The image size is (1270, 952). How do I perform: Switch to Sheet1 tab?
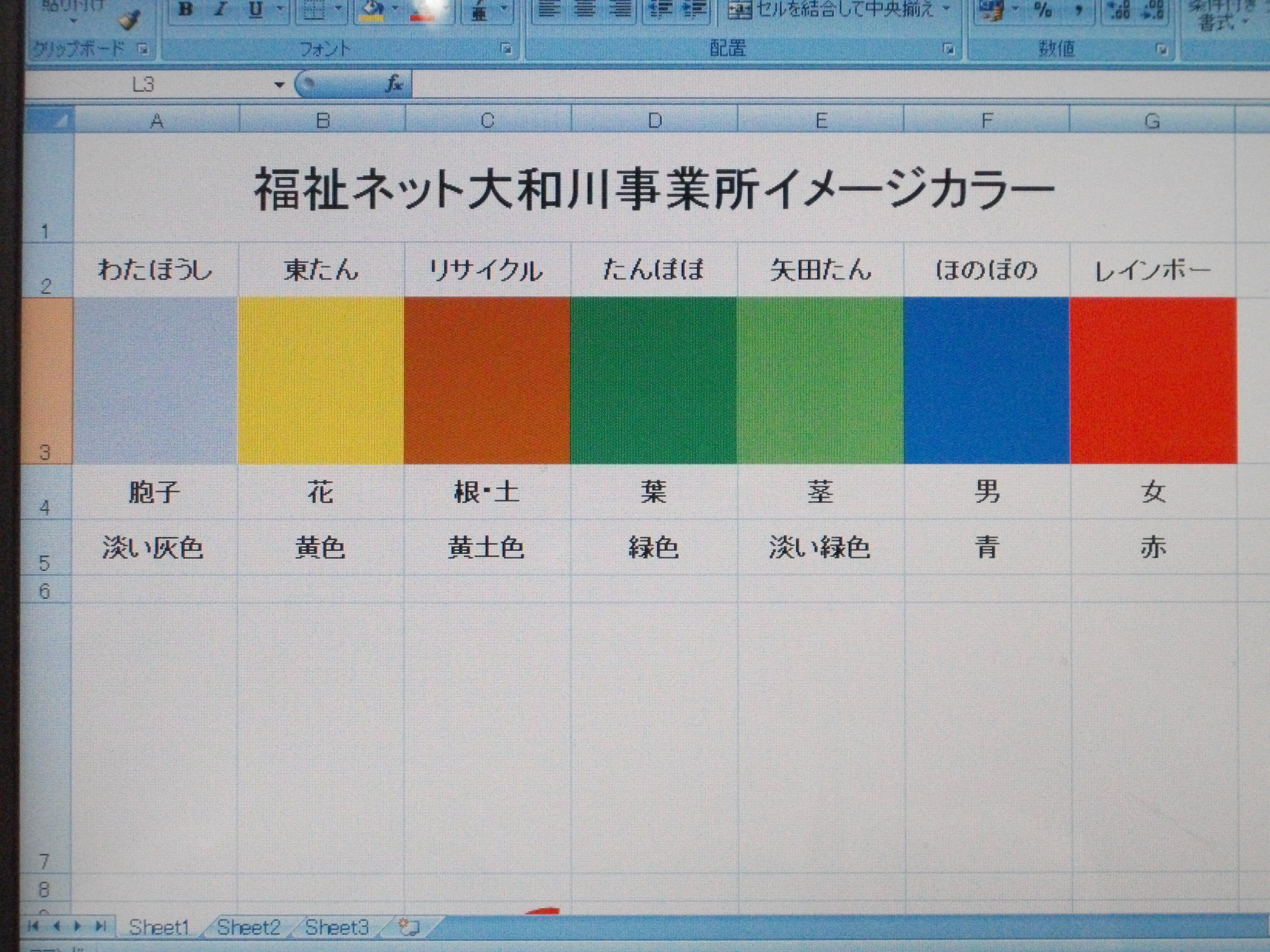(159, 927)
